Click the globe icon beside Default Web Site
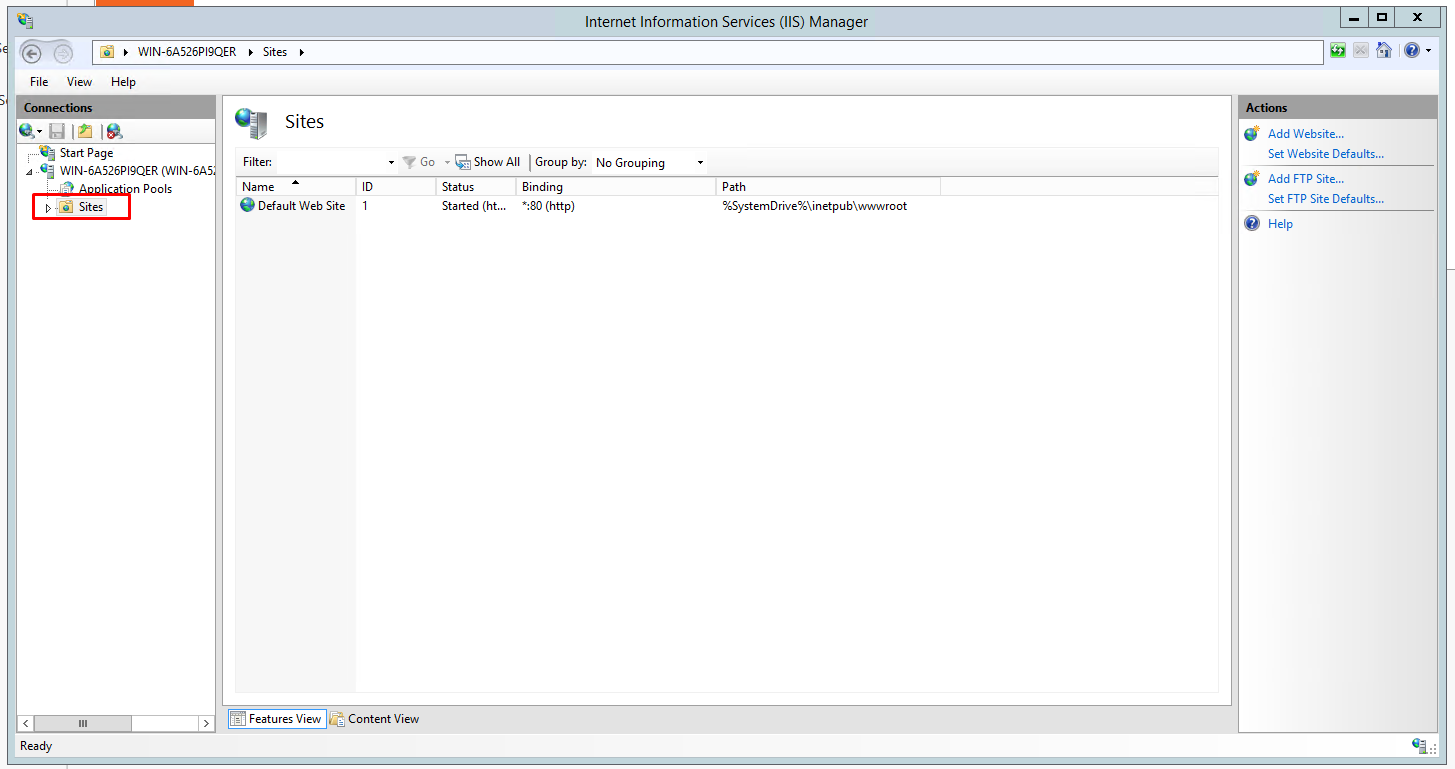The image size is (1455, 769). coord(248,205)
